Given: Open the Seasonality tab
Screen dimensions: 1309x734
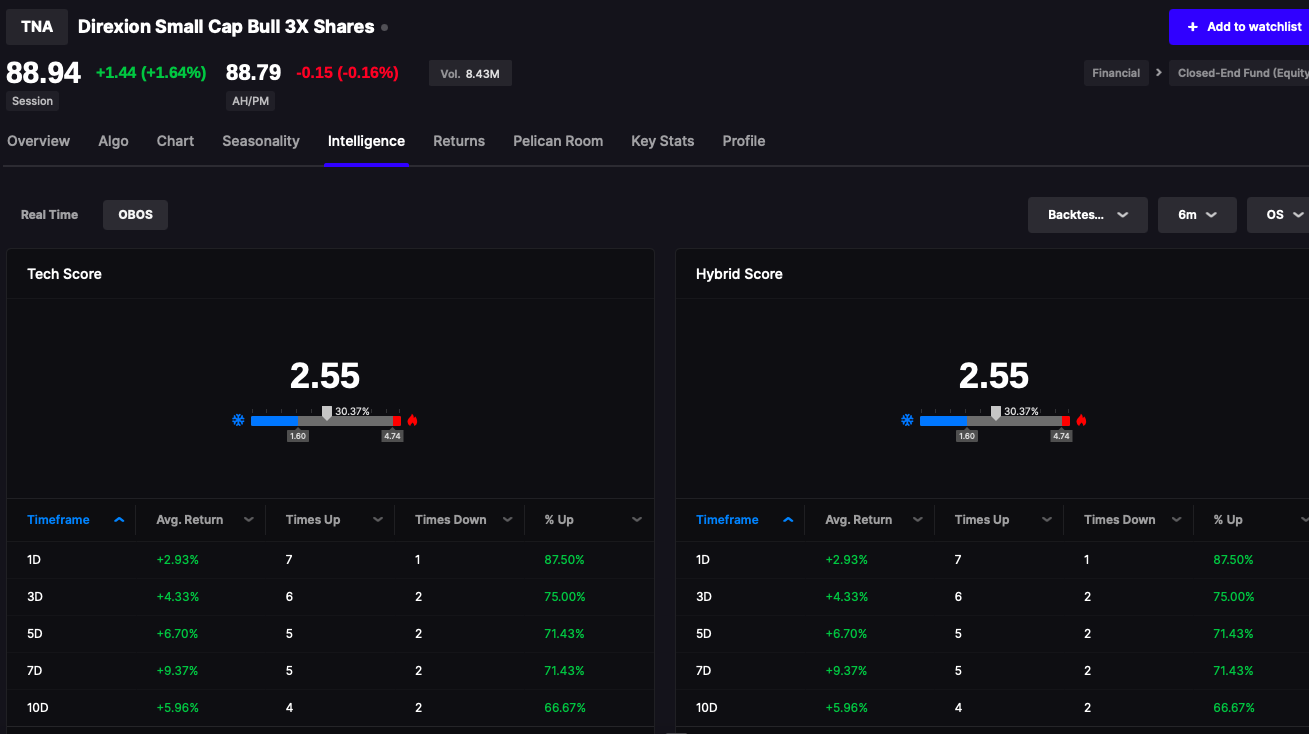Looking at the screenshot, I should 261,141.
